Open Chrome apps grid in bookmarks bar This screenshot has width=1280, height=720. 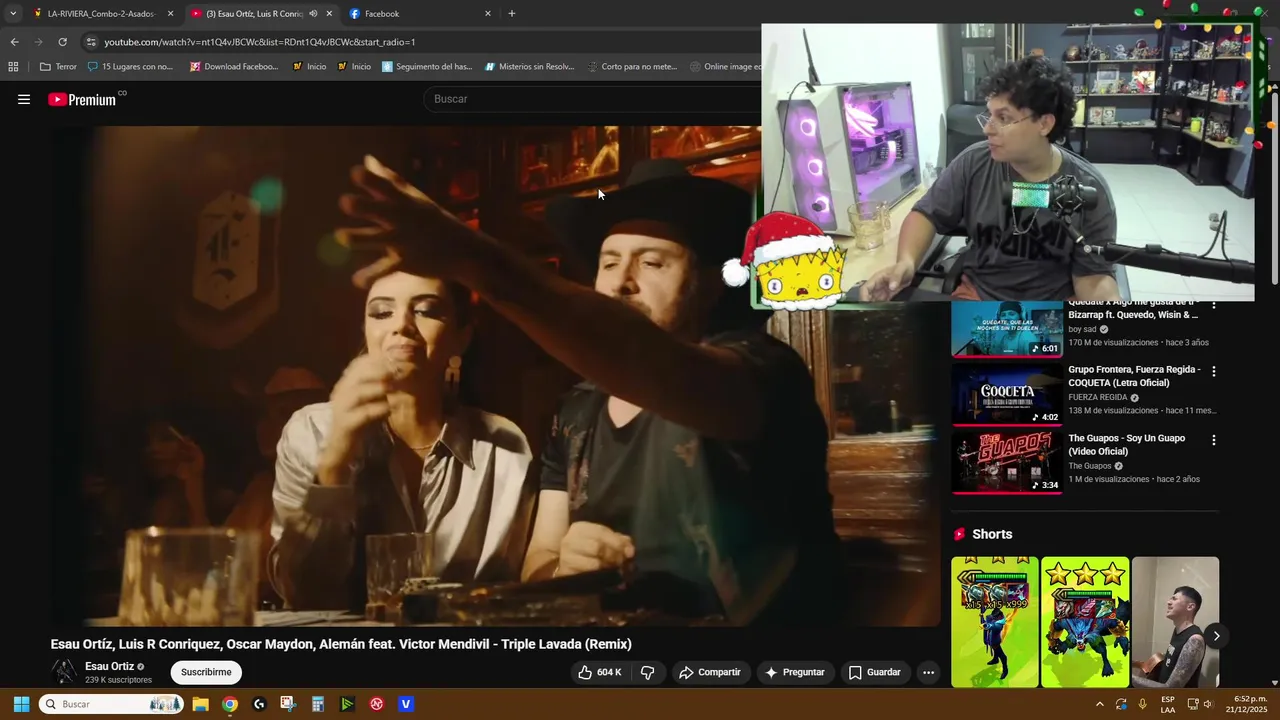pyautogui.click(x=13, y=67)
